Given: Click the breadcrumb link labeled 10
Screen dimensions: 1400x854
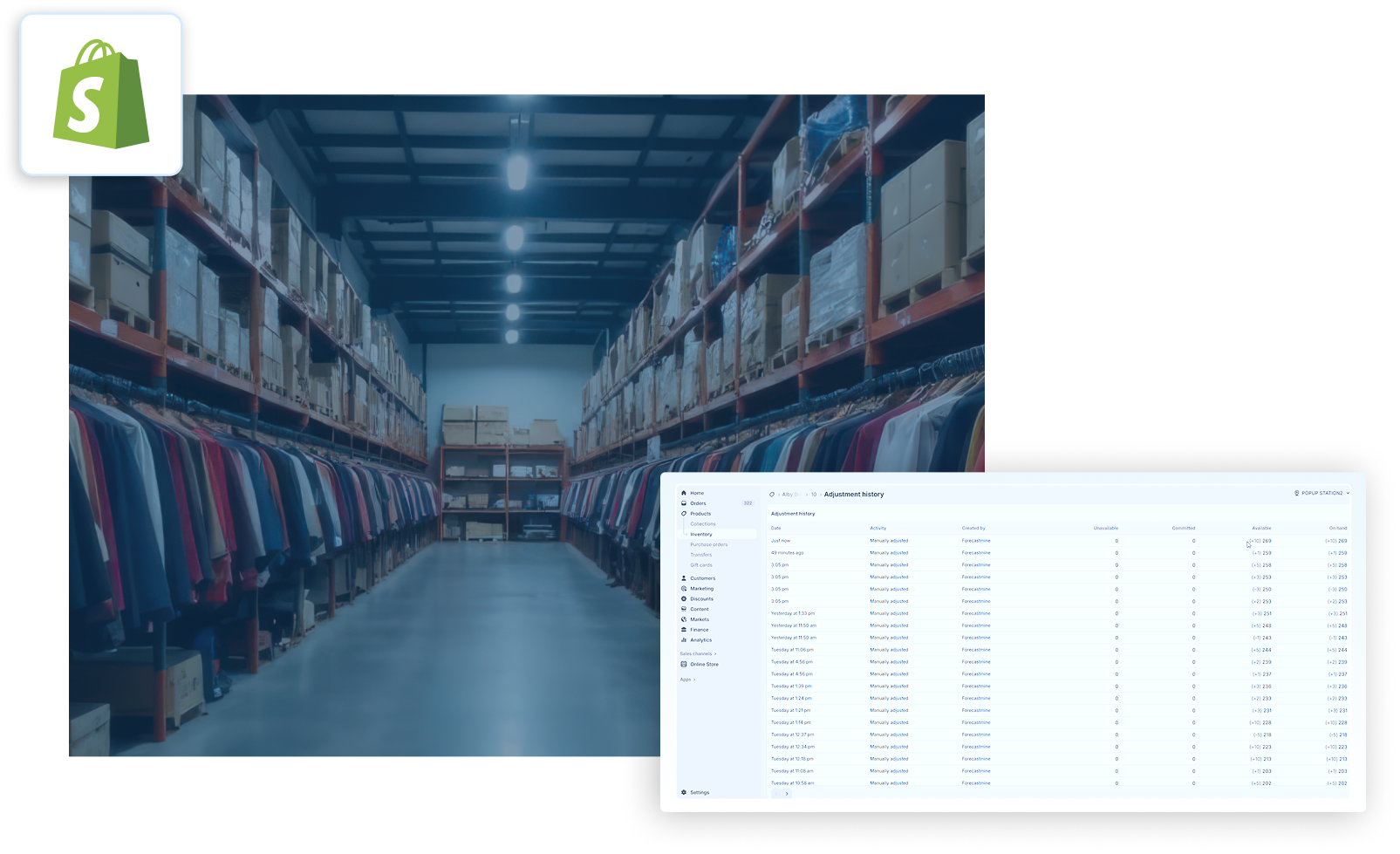Looking at the screenshot, I should pyautogui.click(x=814, y=495).
